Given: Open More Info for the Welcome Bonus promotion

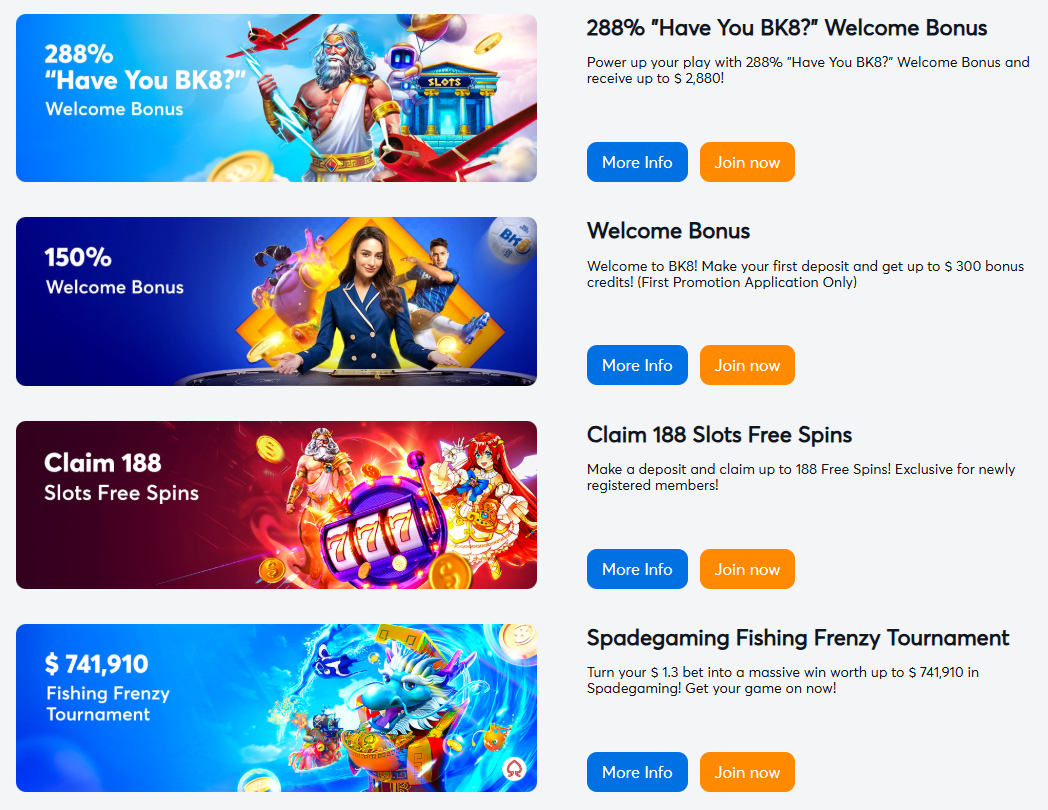Looking at the screenshot, I should tap(637, 364).
